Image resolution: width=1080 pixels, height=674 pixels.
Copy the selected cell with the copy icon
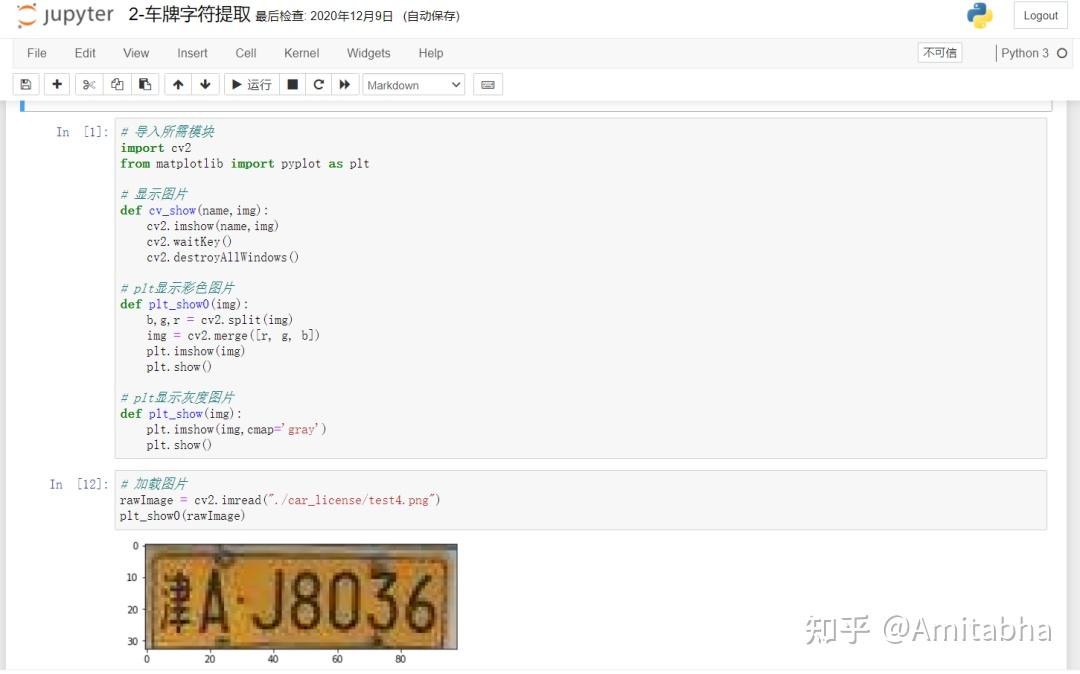(117, 85)
